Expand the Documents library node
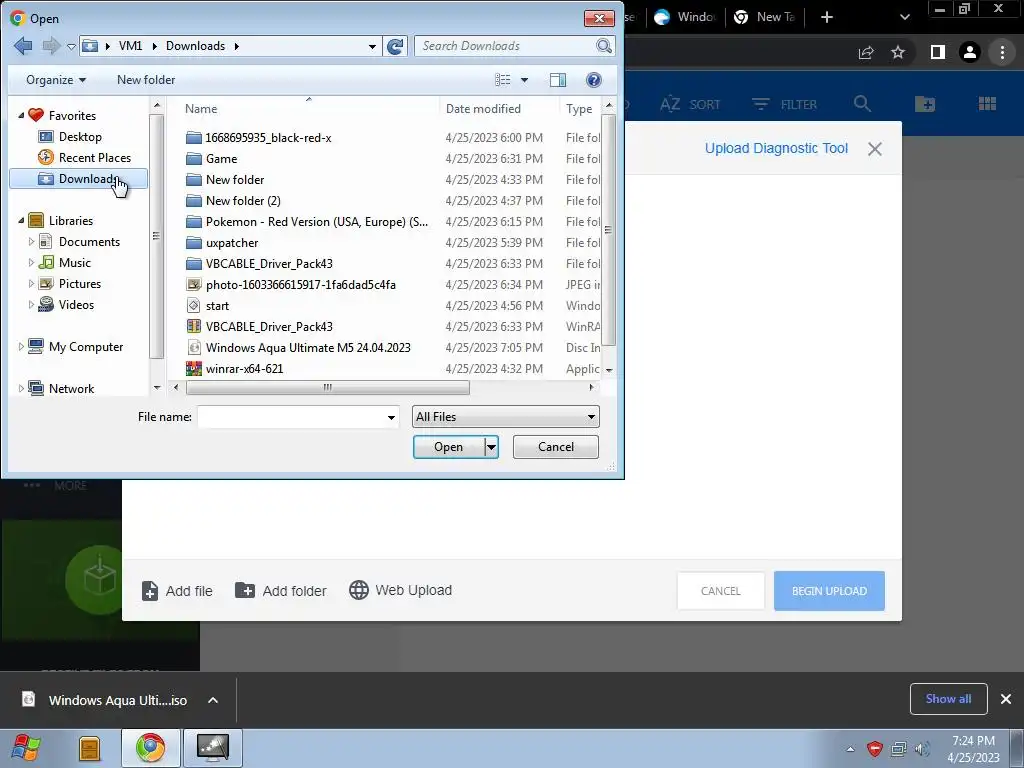Image resolution: width=1024 pixels, height=768 pixels. click(x=31, y=242)
